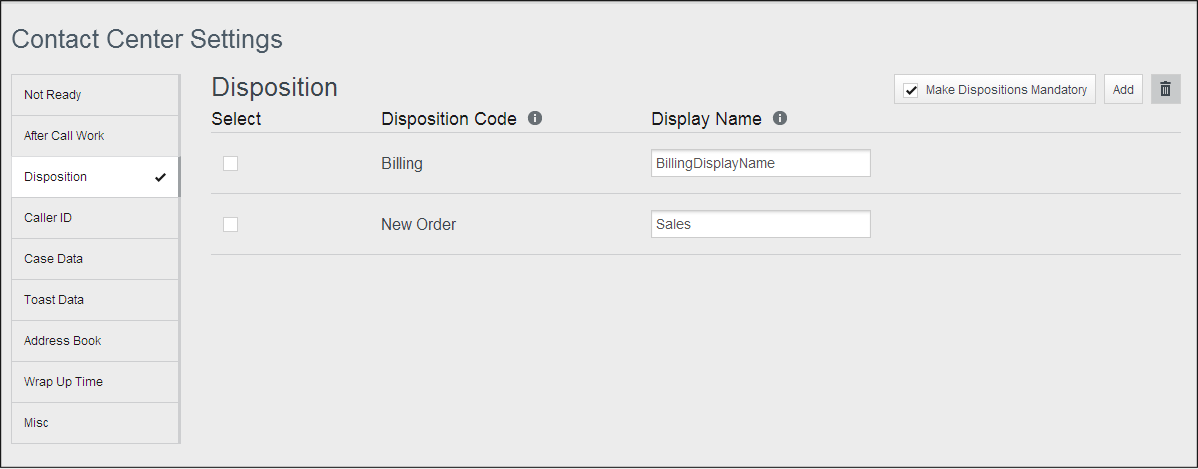The image size is (1198, 469).
Task: Switch to After Call Work tab
Action: 95,136
